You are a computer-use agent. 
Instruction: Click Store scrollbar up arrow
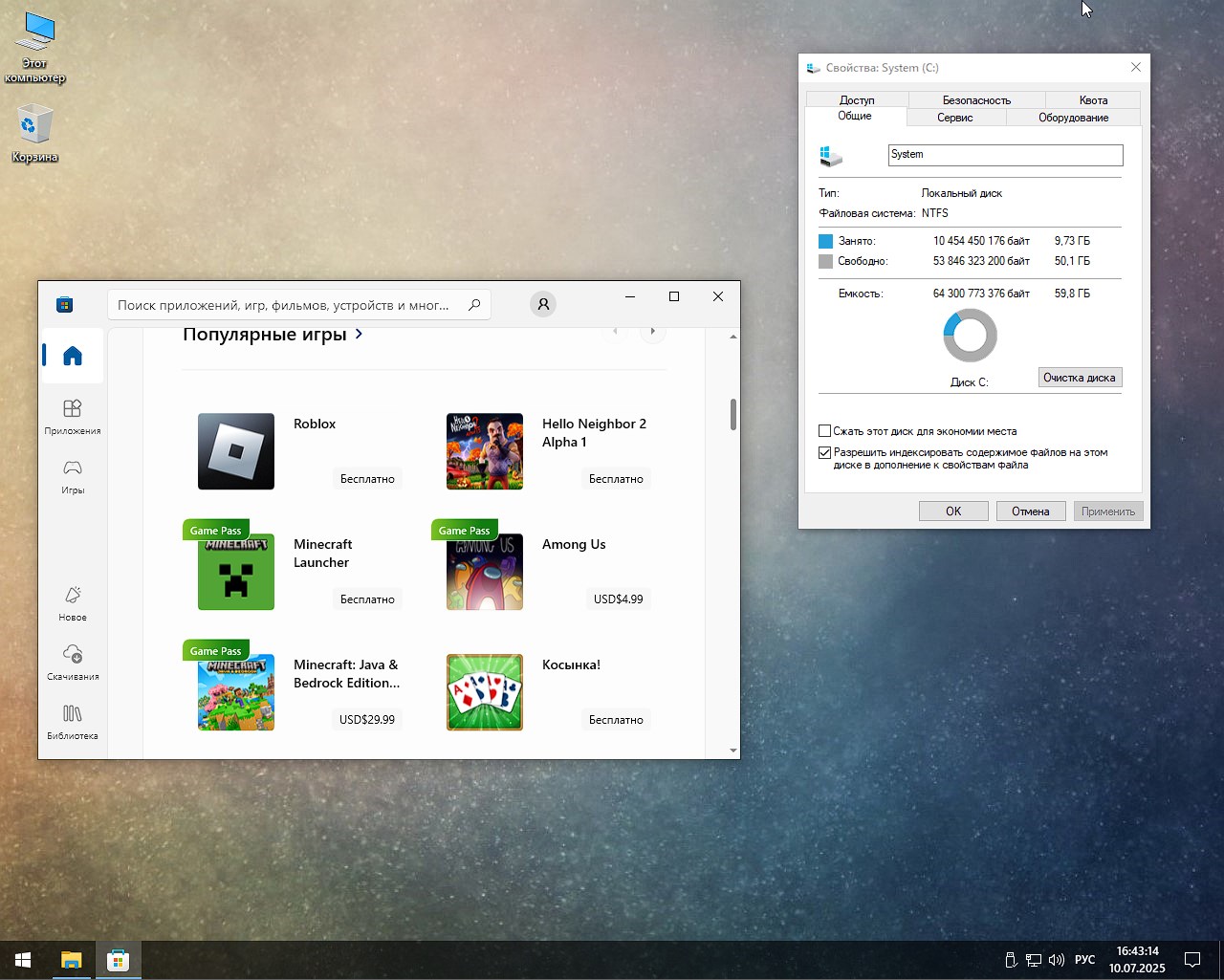[x=733, y=337]
